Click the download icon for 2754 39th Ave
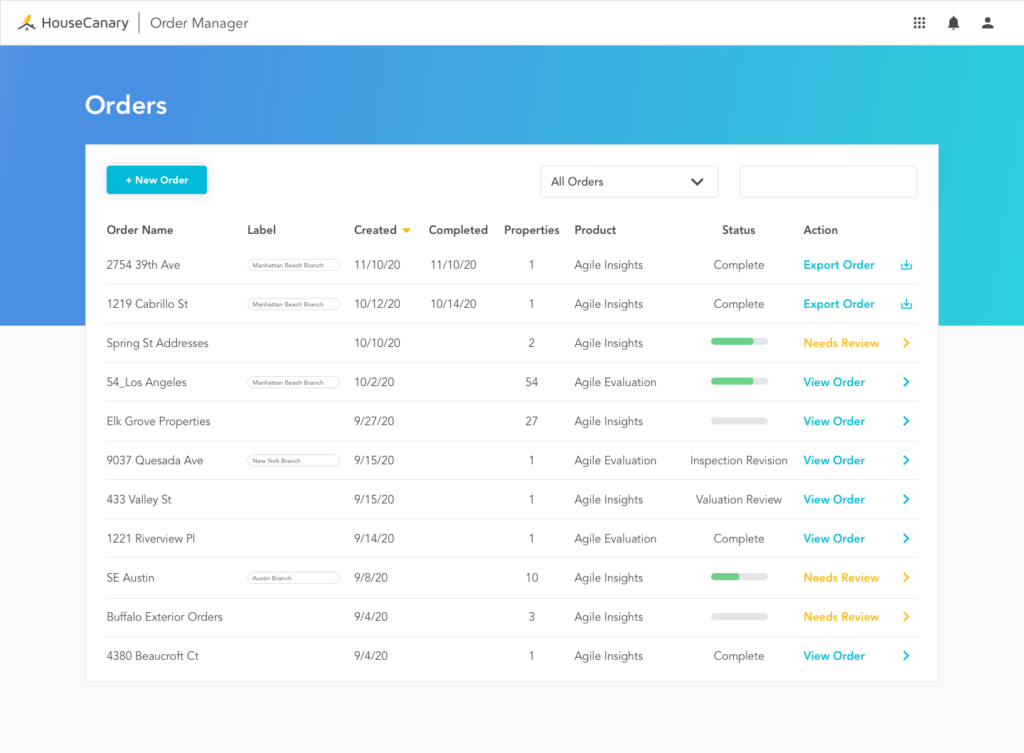Screen dimensions: 1024x753 tap(905, 265)
